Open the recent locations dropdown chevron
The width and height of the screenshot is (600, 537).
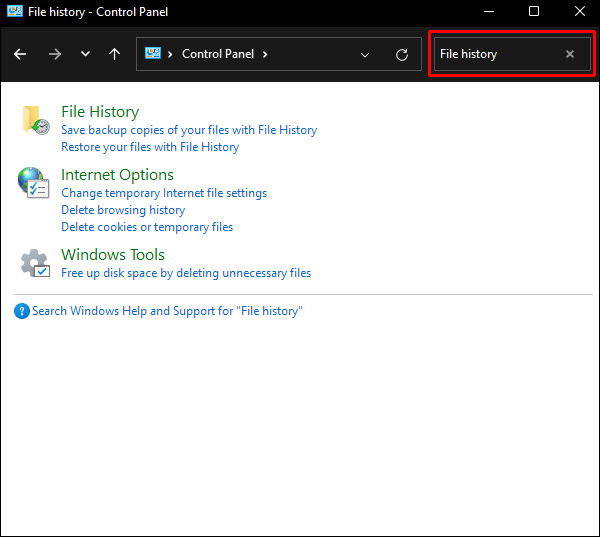pos(85,54)
